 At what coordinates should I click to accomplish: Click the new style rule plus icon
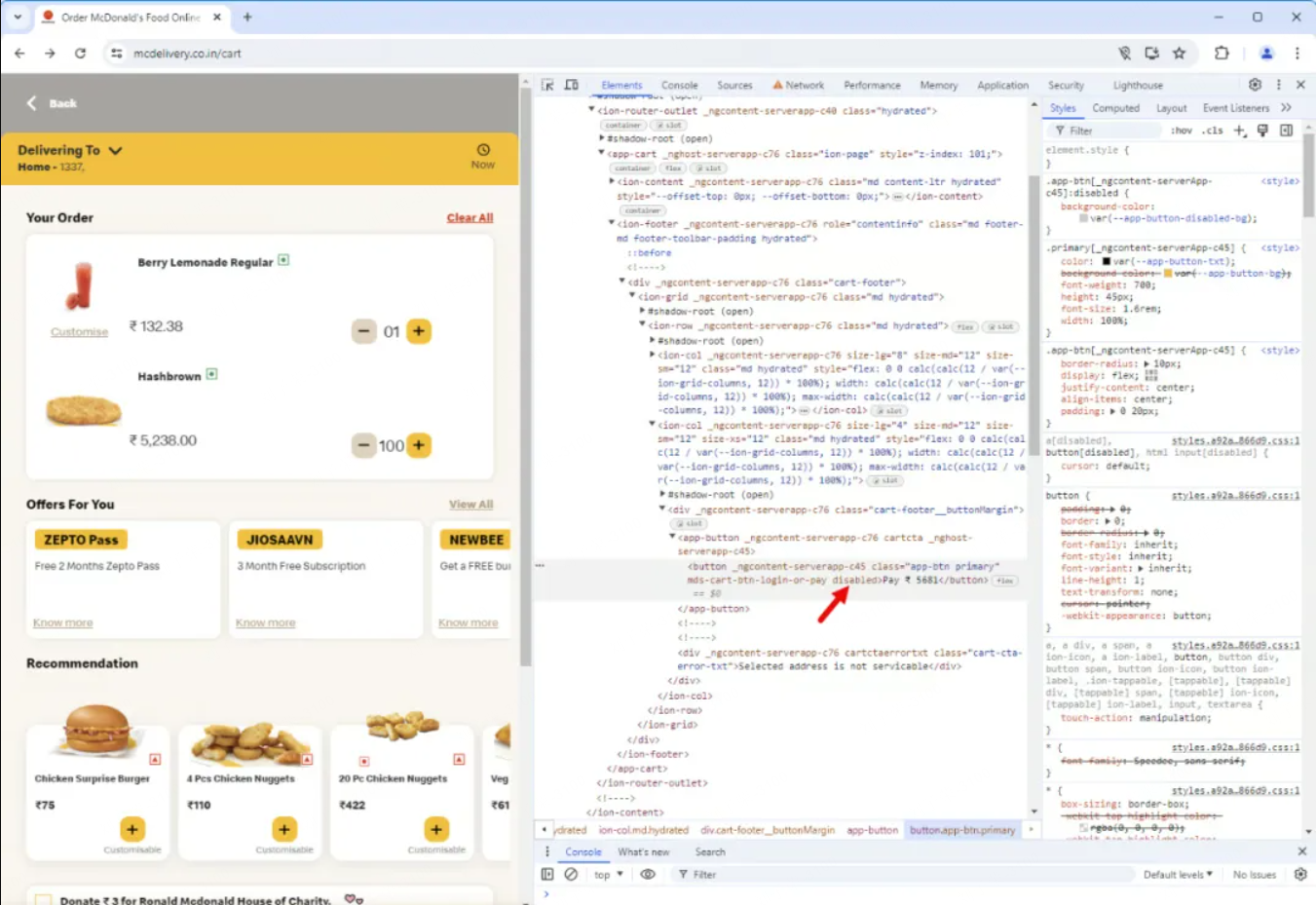coord(1239,131)
